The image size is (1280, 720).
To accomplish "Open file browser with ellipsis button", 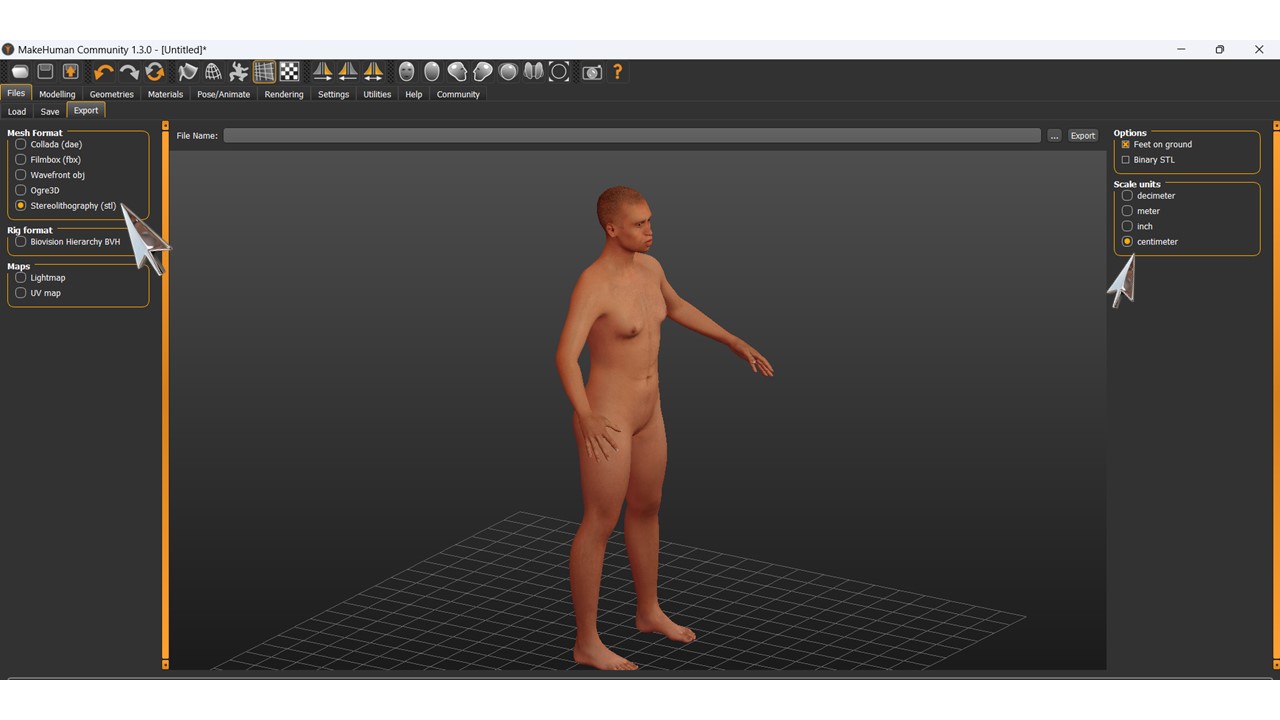I will pyautogui.click(x=1054, y=135).
